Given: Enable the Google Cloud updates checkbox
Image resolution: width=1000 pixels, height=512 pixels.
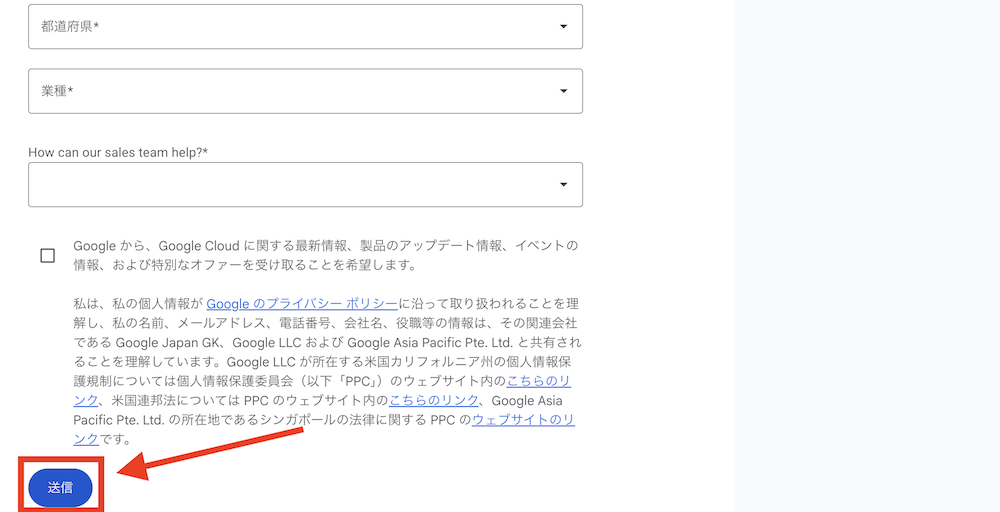Looking at the screenshot, I should (x=48, y=256).
